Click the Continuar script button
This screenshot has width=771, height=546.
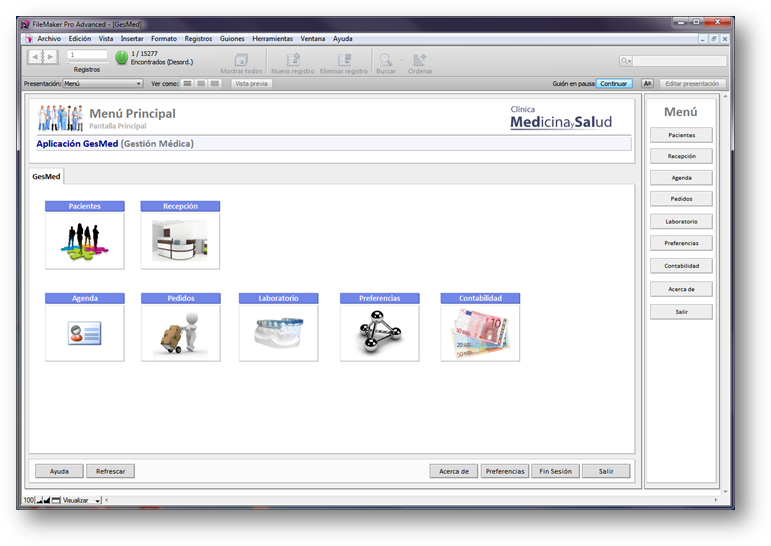(614, 84)
